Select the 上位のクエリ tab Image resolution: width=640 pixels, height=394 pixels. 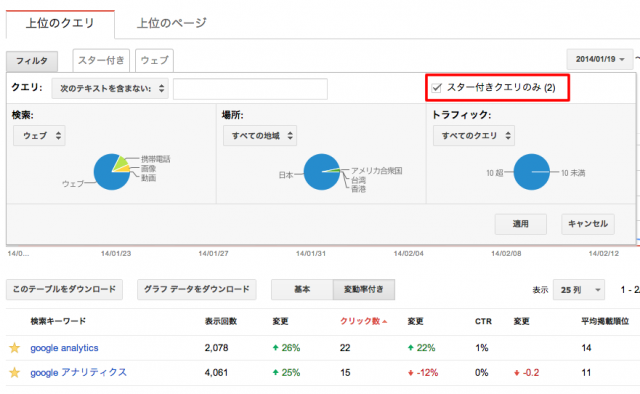[60, 24]
